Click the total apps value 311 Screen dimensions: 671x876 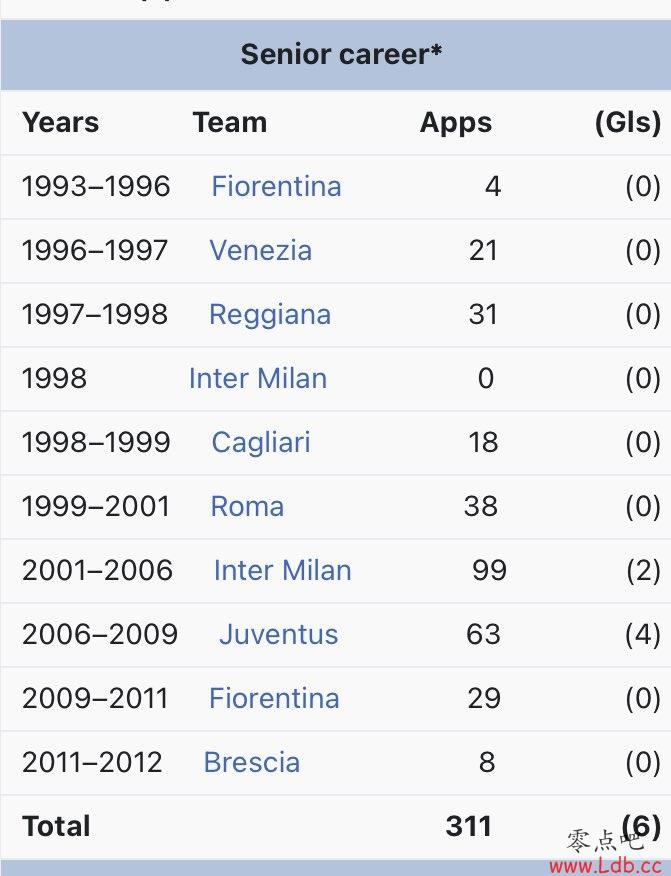[469, 826]
